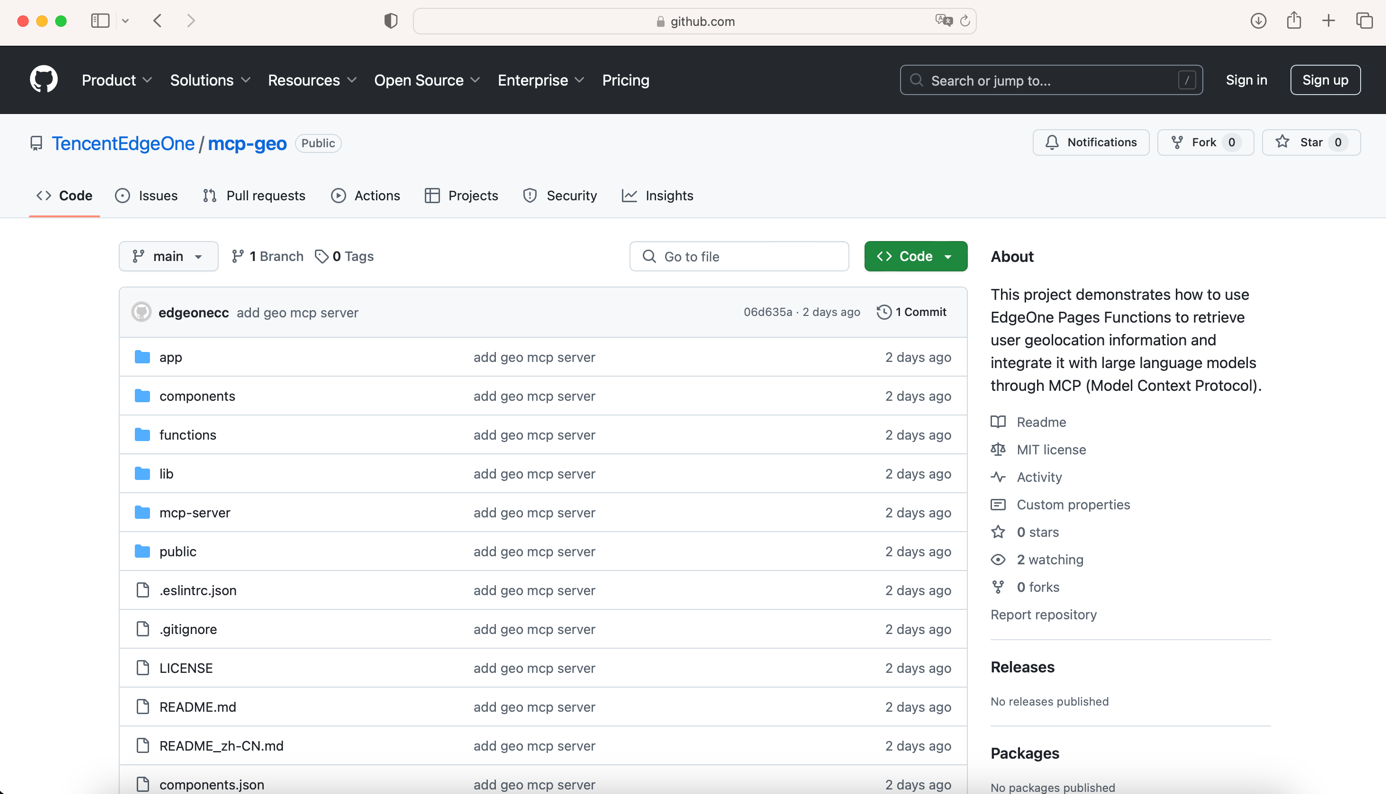The width and height of the screenshot is (1386, 794).
Task: Open Safari downloads icon
Action: (1259, 21)
